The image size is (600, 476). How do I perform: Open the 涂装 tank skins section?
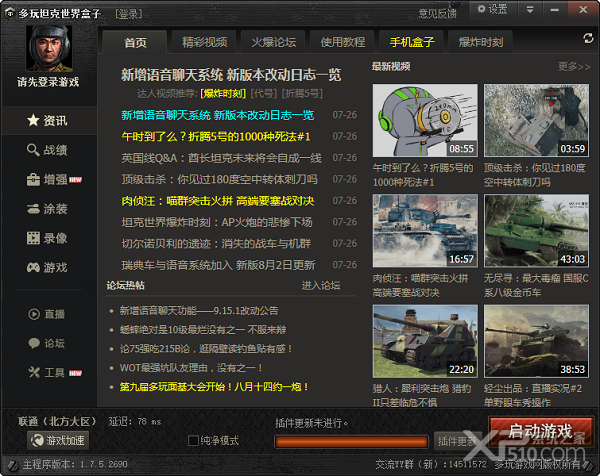(48, 209)
